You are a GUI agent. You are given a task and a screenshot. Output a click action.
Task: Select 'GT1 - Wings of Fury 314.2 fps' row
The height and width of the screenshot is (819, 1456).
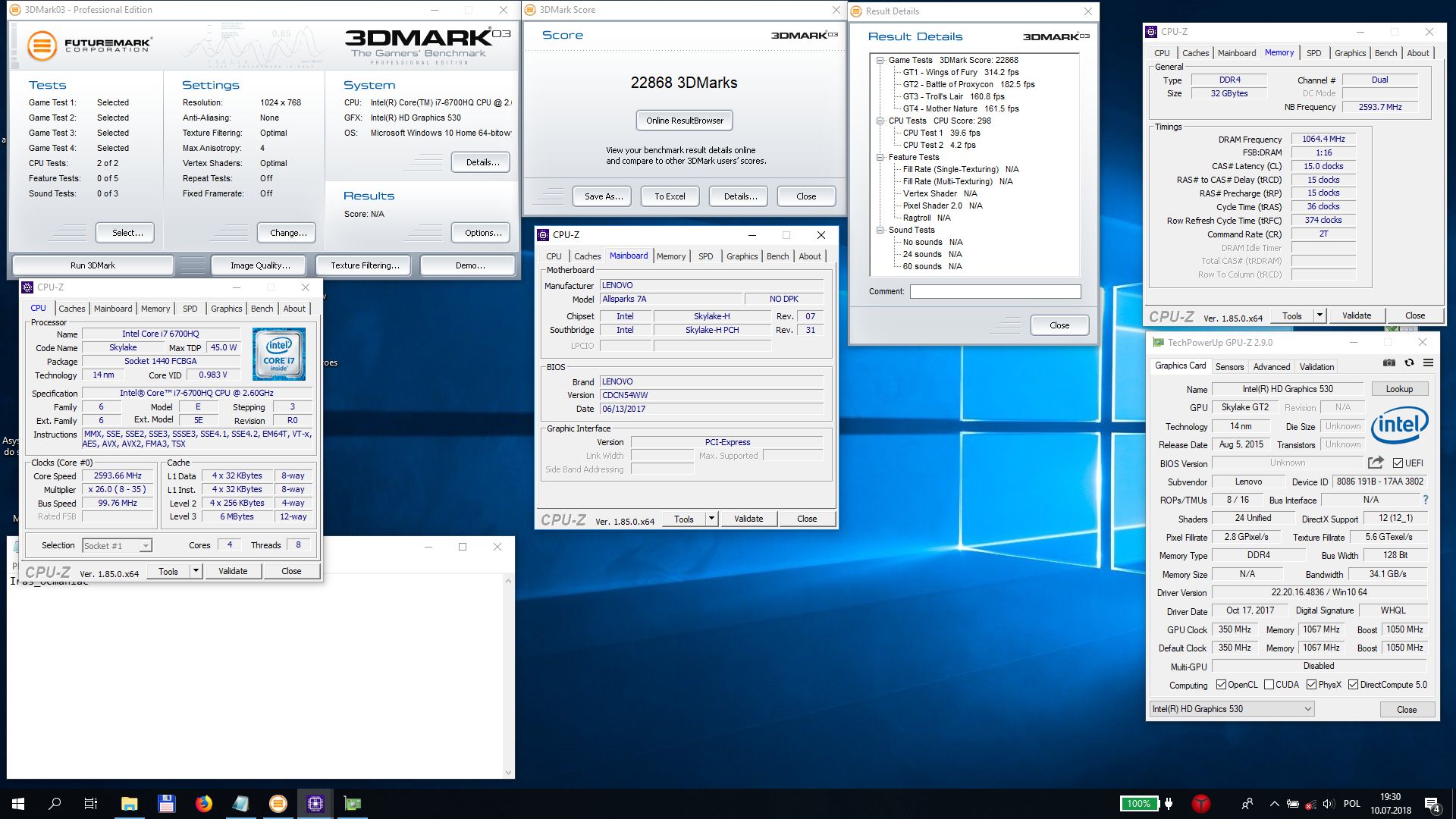[x=961, y=72]
